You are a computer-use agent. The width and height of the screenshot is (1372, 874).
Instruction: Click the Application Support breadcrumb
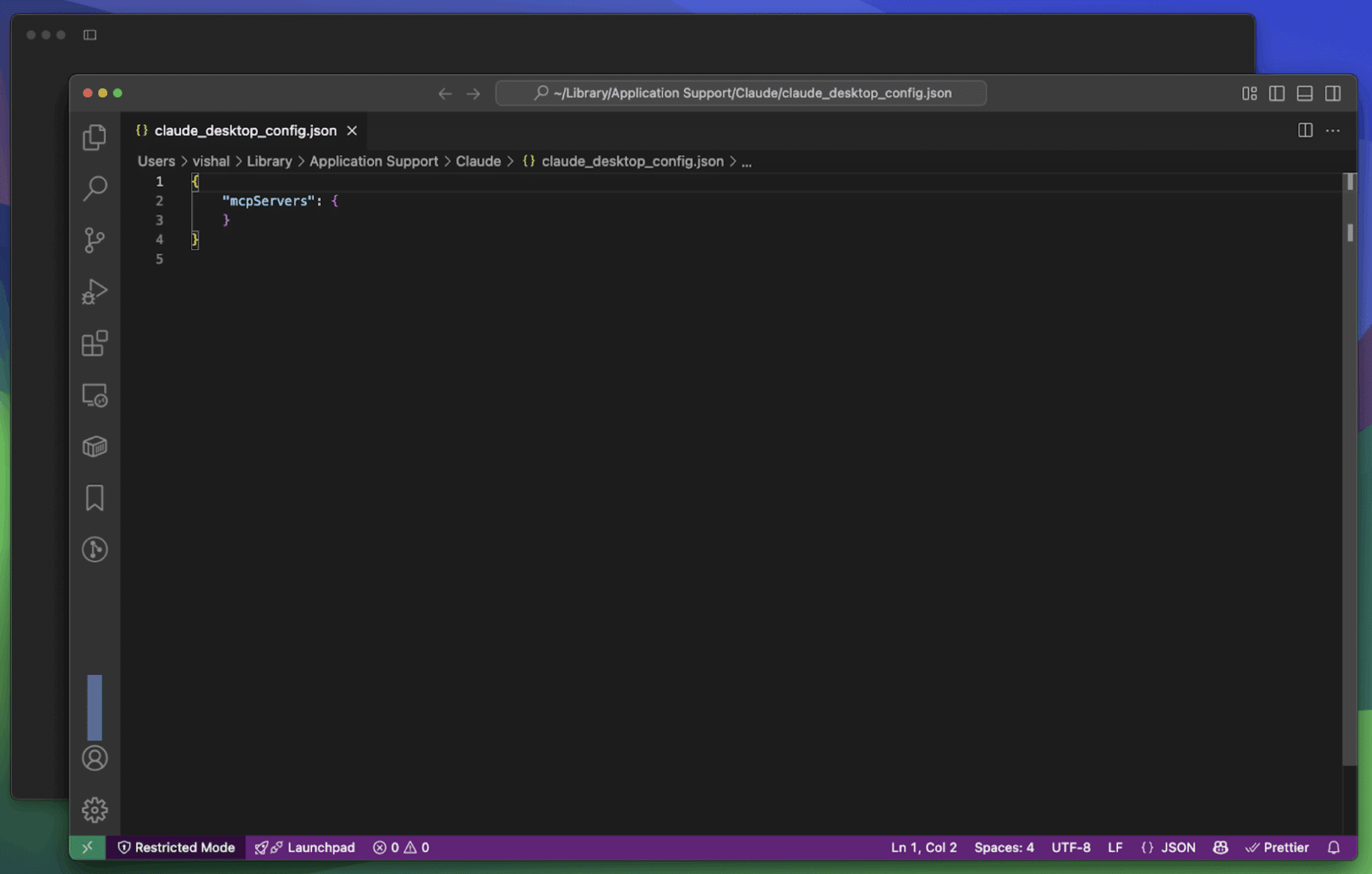click(373, 162)
